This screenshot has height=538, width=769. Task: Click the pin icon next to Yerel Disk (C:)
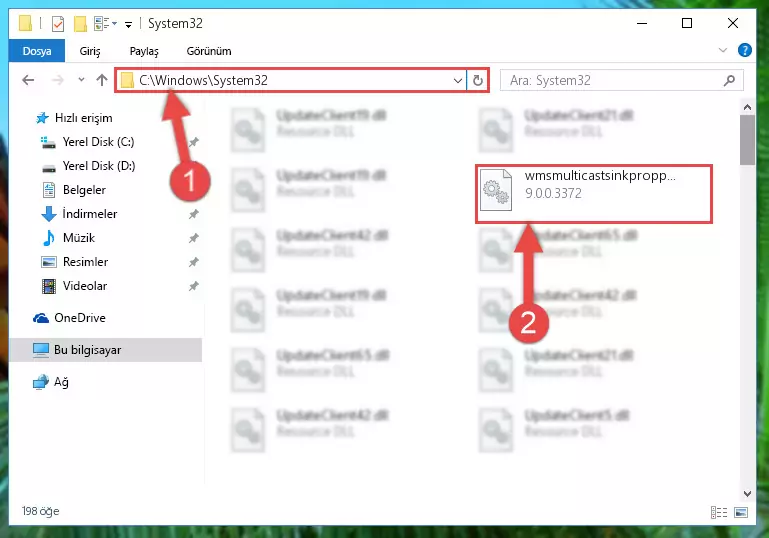tap(194, 142)
